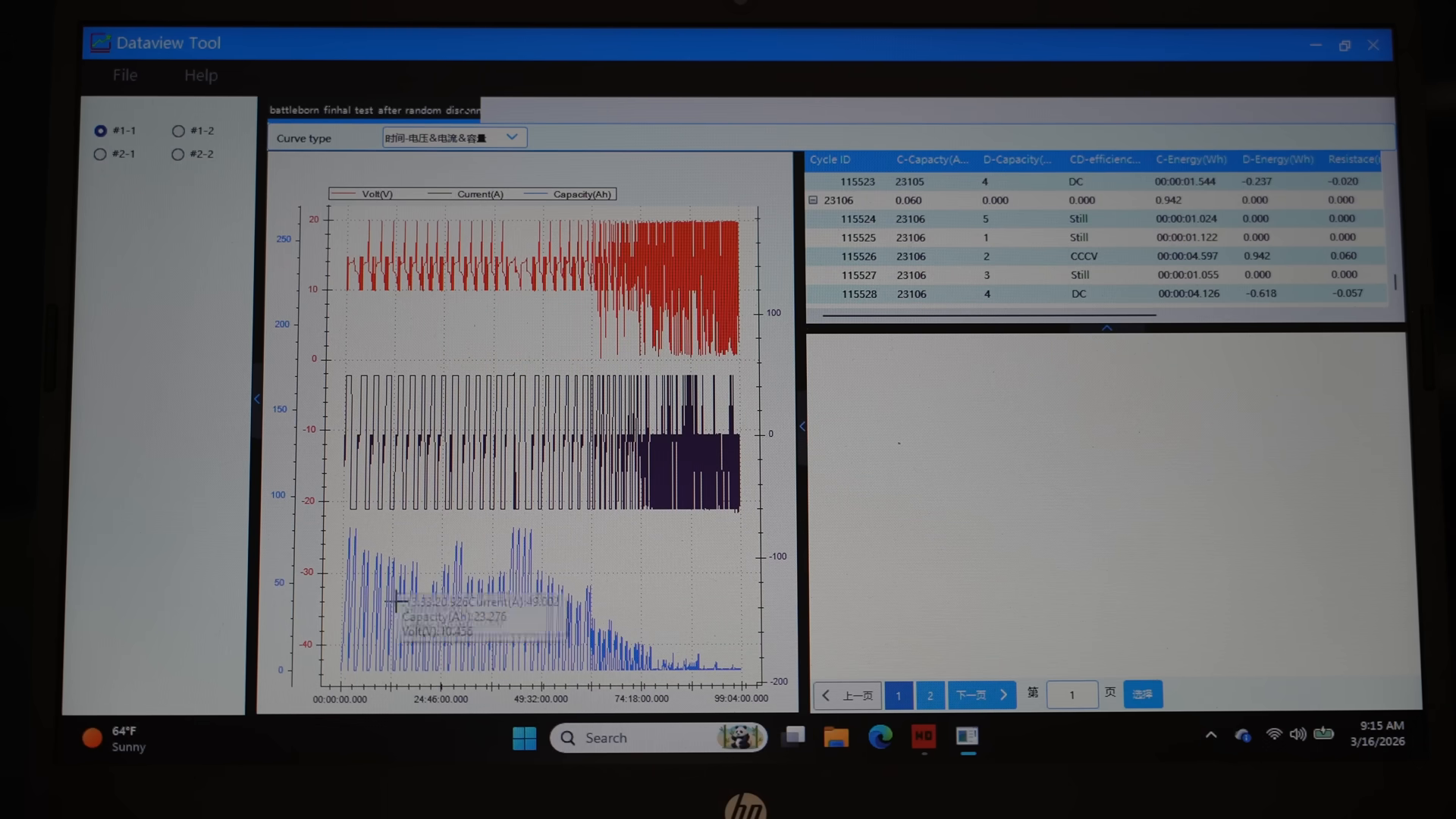Select page 2 button
The height and width of the screenshot is (819, 1456).
coord(930,695)
